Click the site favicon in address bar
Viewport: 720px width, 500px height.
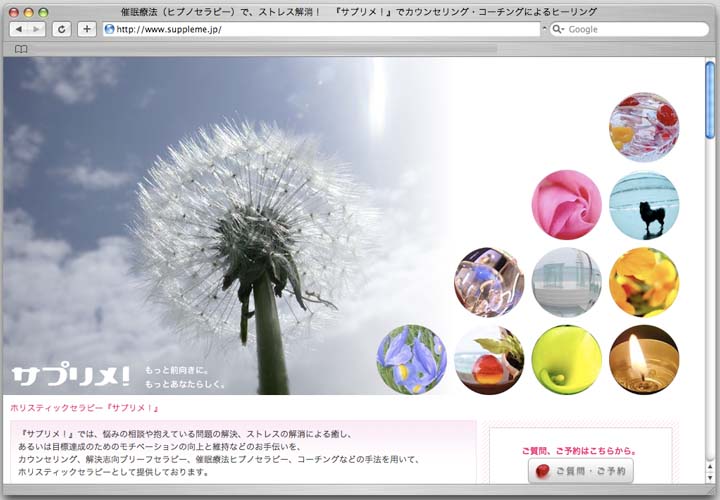point(110,29)
